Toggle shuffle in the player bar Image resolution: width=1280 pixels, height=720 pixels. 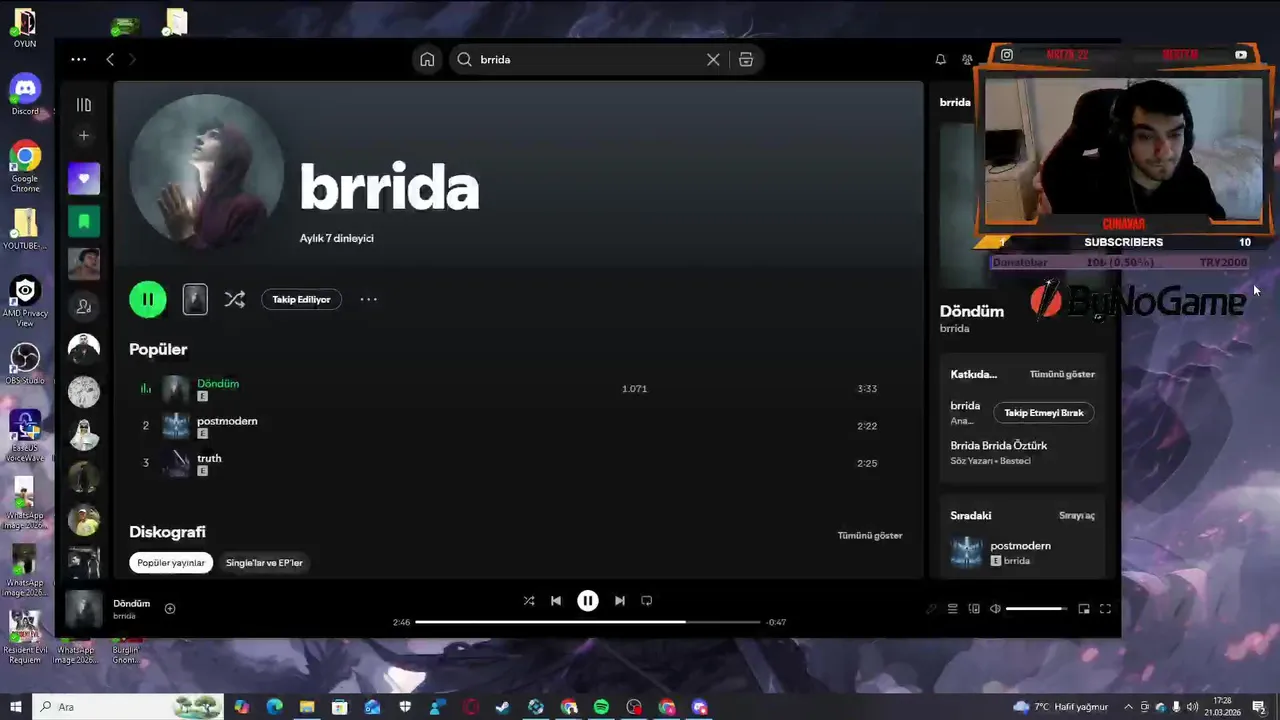coord(528,601)
